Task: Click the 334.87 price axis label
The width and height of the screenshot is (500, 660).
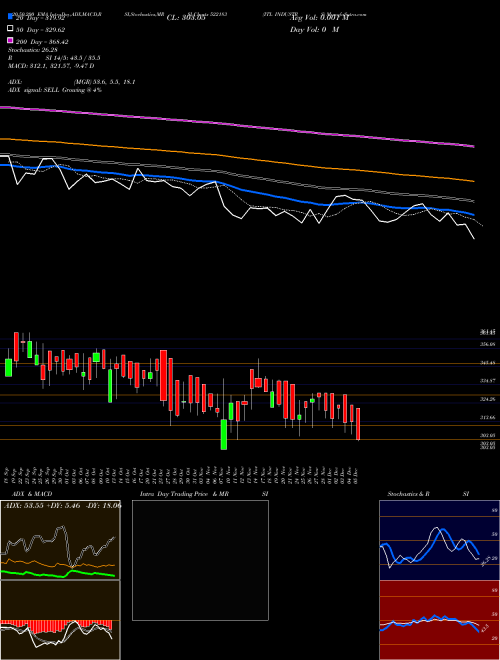Action: [x=488, y=381]
